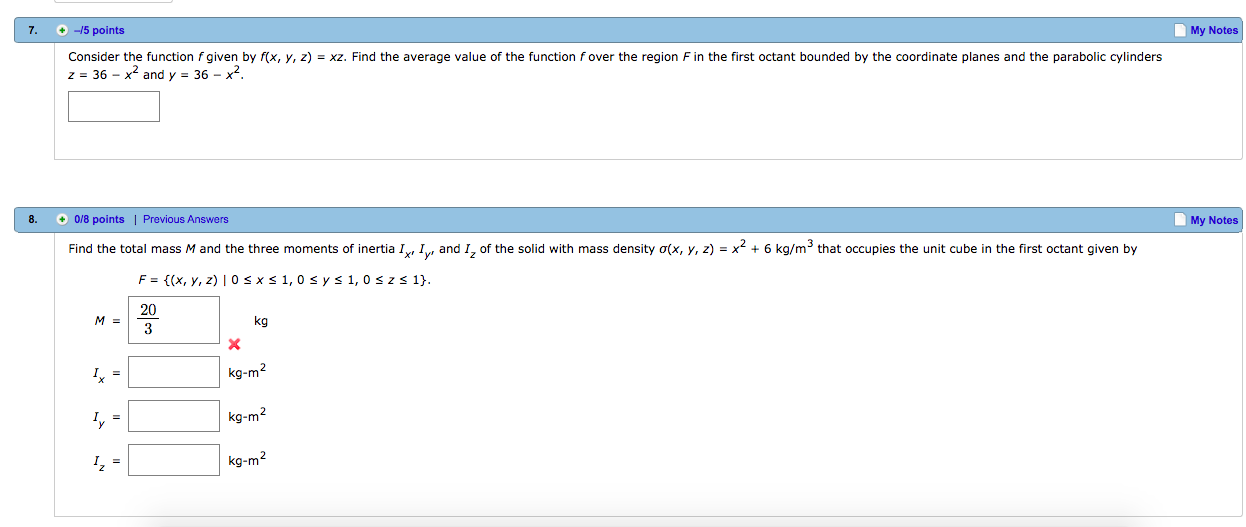Expand question 8 points details plus icon
The height and width of the screenshot is (527, 1246).
pos(63,219)
